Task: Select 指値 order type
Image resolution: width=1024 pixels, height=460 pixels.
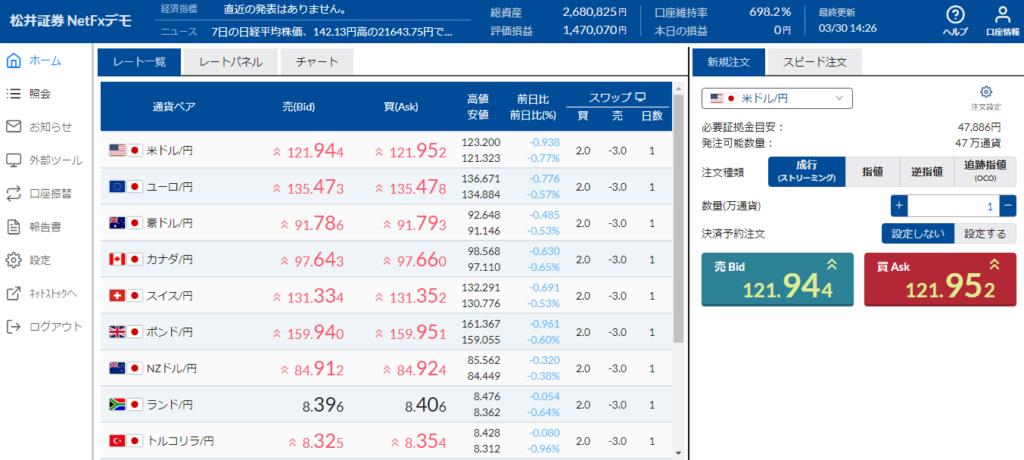Action: [872, 172]
